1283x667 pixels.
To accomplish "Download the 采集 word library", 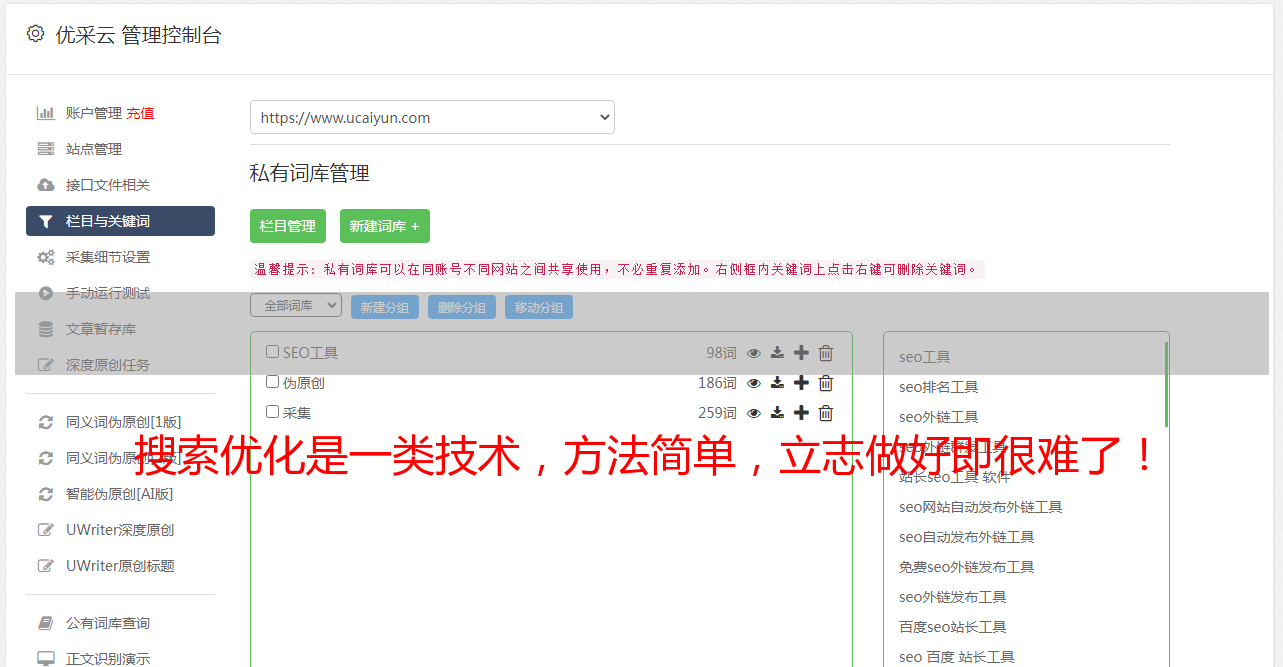I will pos(777,413).
